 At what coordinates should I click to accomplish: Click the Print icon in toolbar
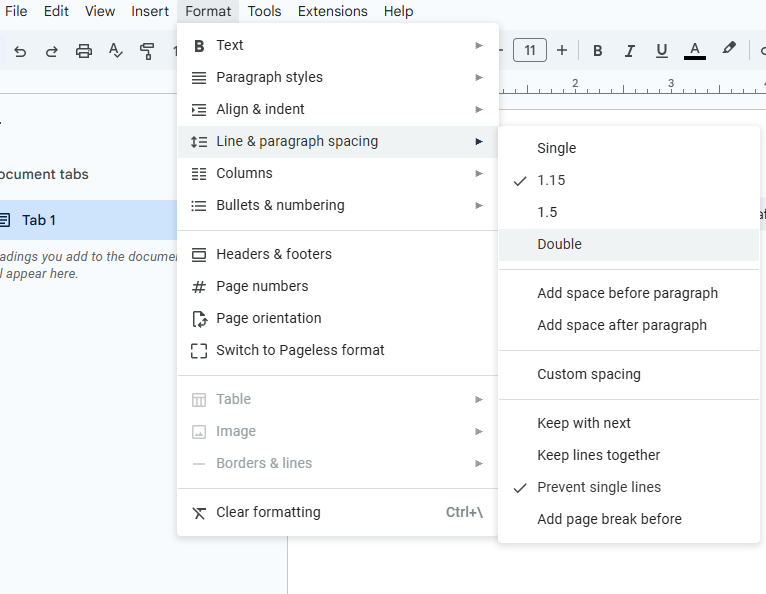pos(84,51)
